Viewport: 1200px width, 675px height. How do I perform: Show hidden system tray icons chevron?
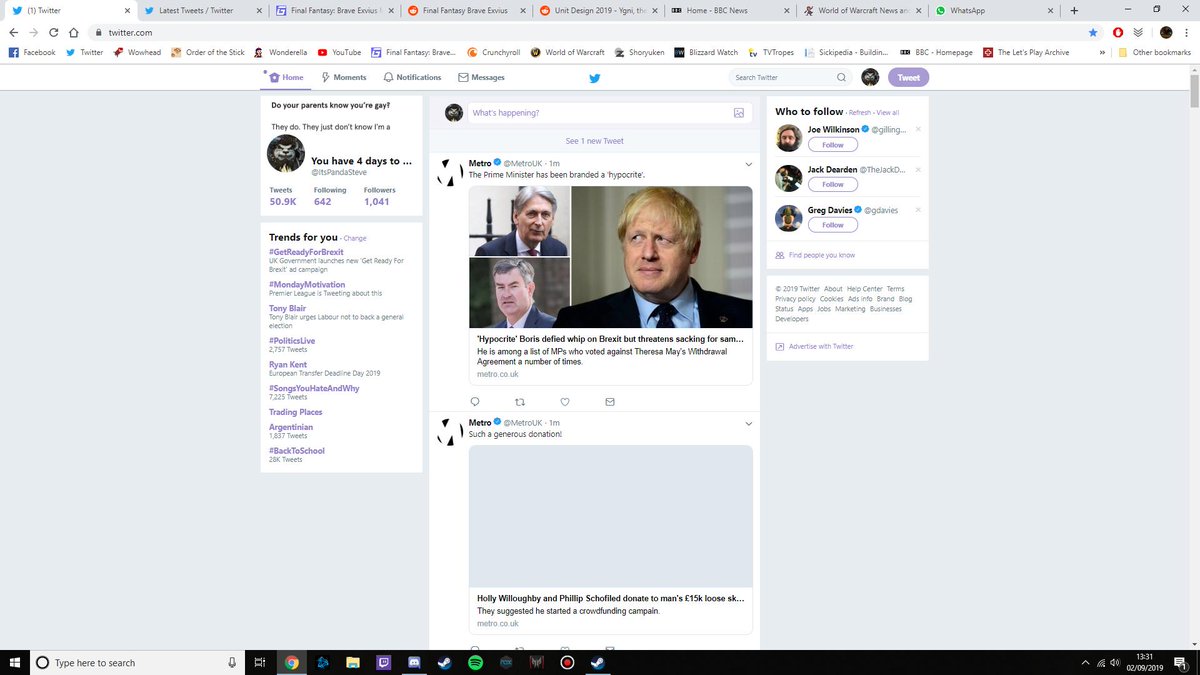pos(1085,662)
